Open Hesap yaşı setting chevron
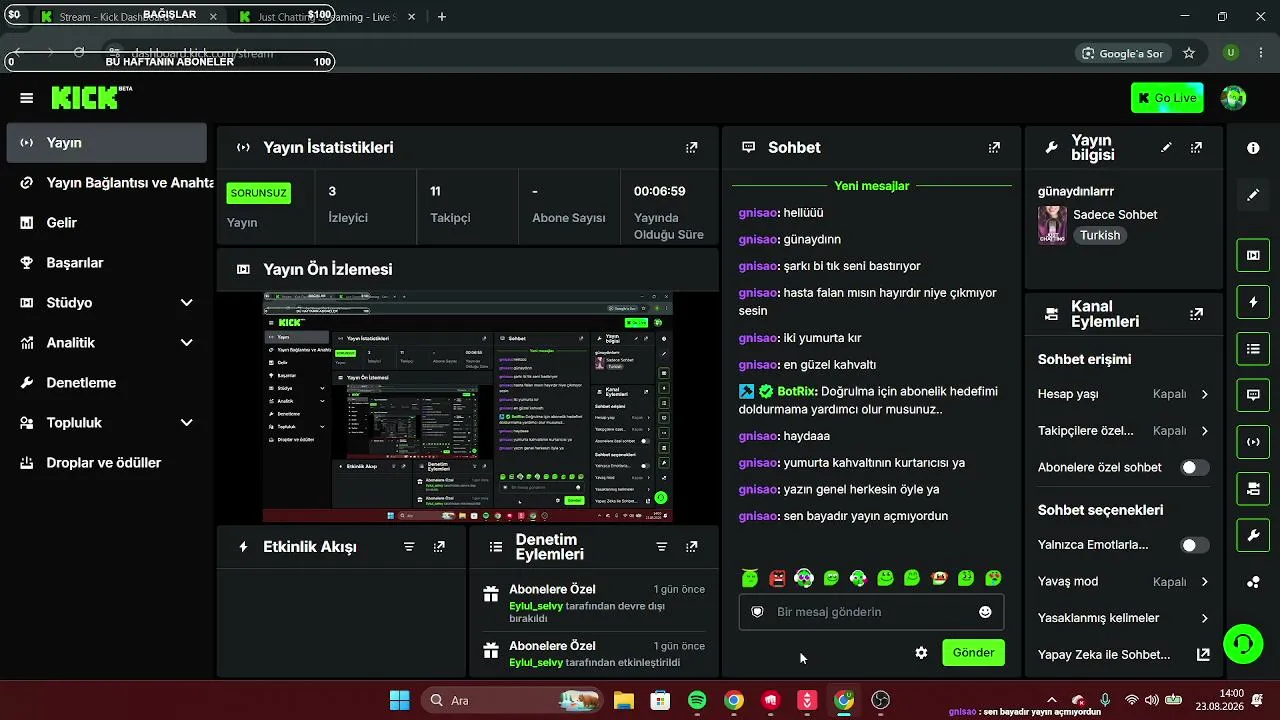The image size is (1280, 720). coord(1204,394)
